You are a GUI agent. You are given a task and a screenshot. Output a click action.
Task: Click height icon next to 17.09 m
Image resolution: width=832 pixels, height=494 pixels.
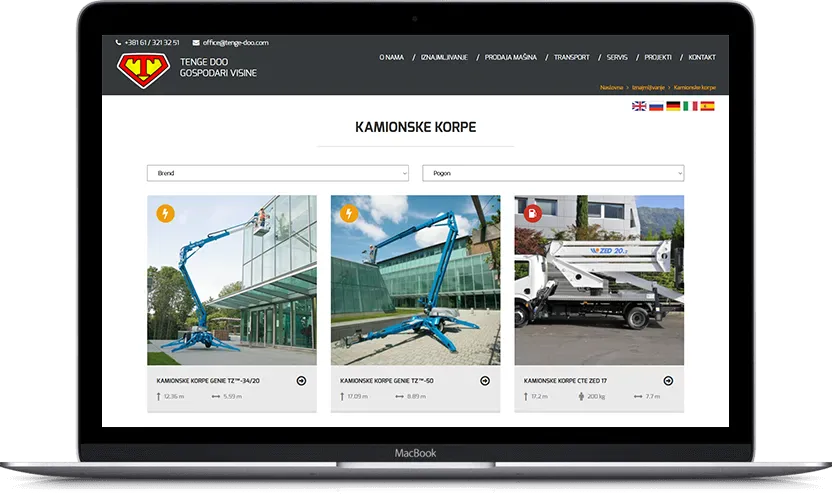[342, 396]
